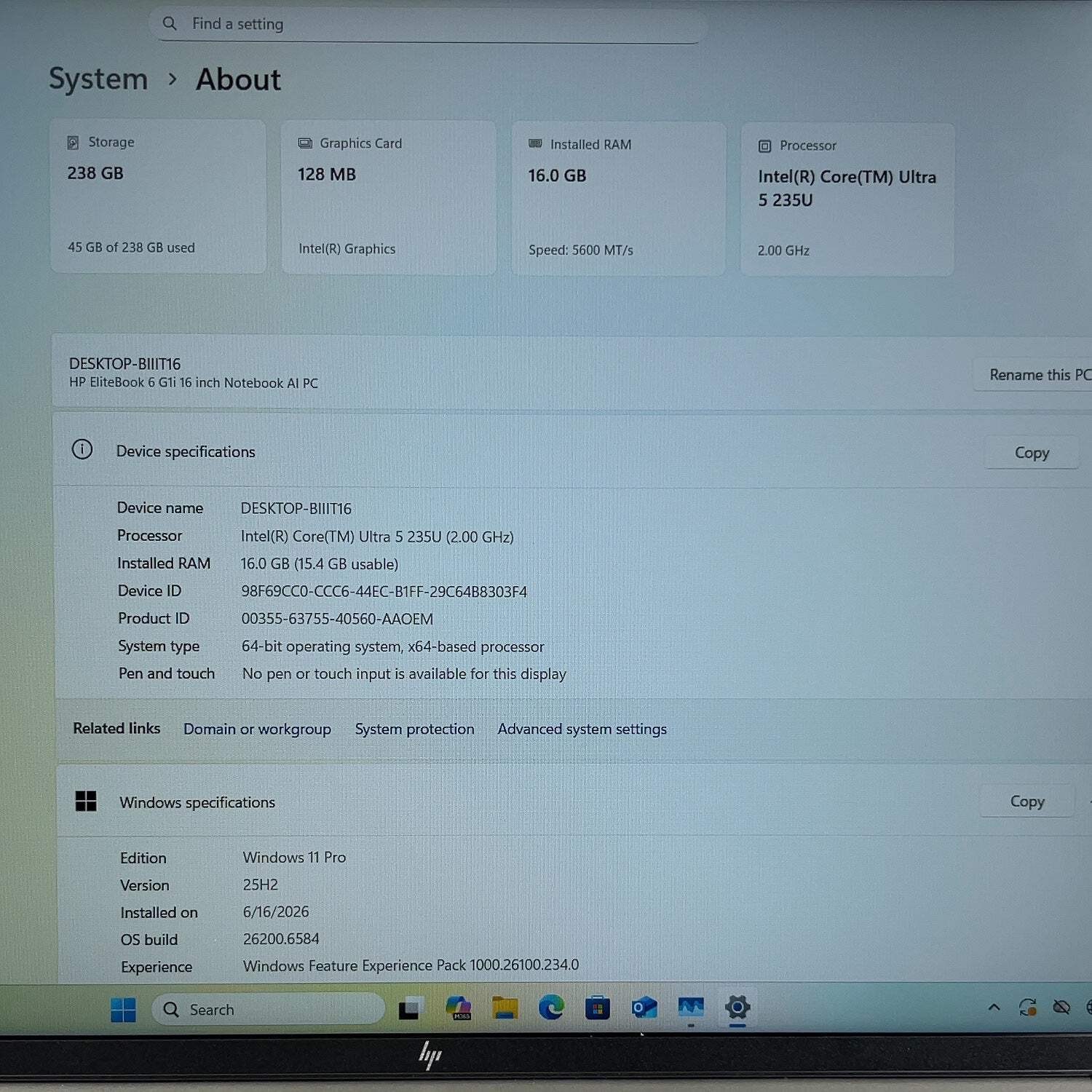Click the Windows logo beside Windows specifications

point(86,801)
